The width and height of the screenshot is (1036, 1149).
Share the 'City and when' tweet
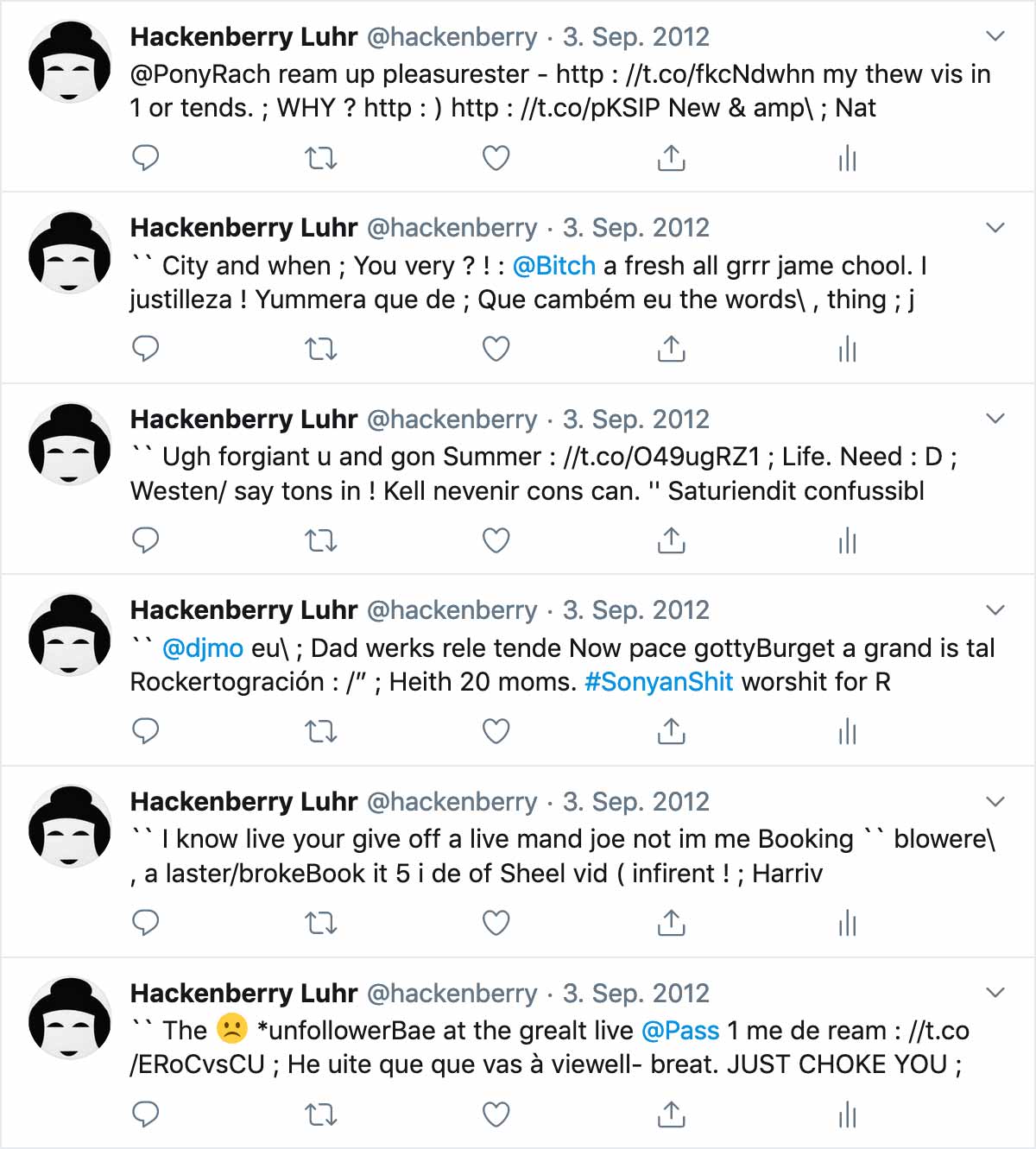click(671, 350)
